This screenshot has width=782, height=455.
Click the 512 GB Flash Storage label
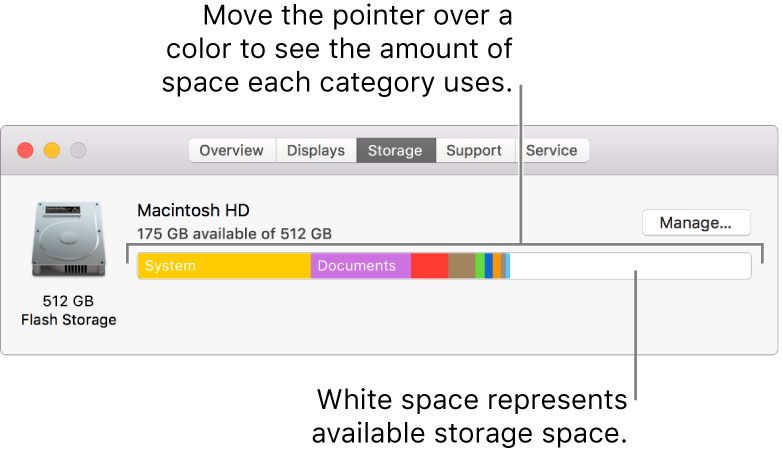68,310
